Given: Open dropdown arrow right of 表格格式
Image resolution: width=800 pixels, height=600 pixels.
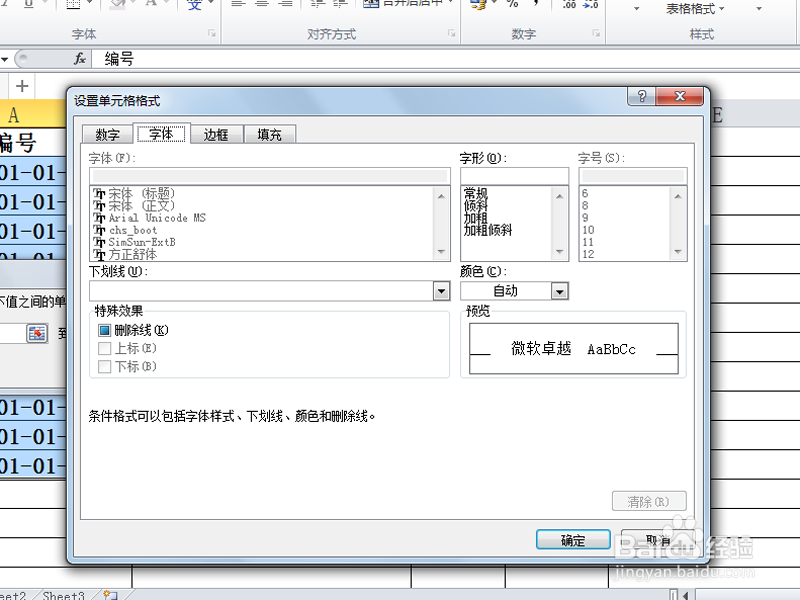Looking at the screenshot, I should click(759, 9).
